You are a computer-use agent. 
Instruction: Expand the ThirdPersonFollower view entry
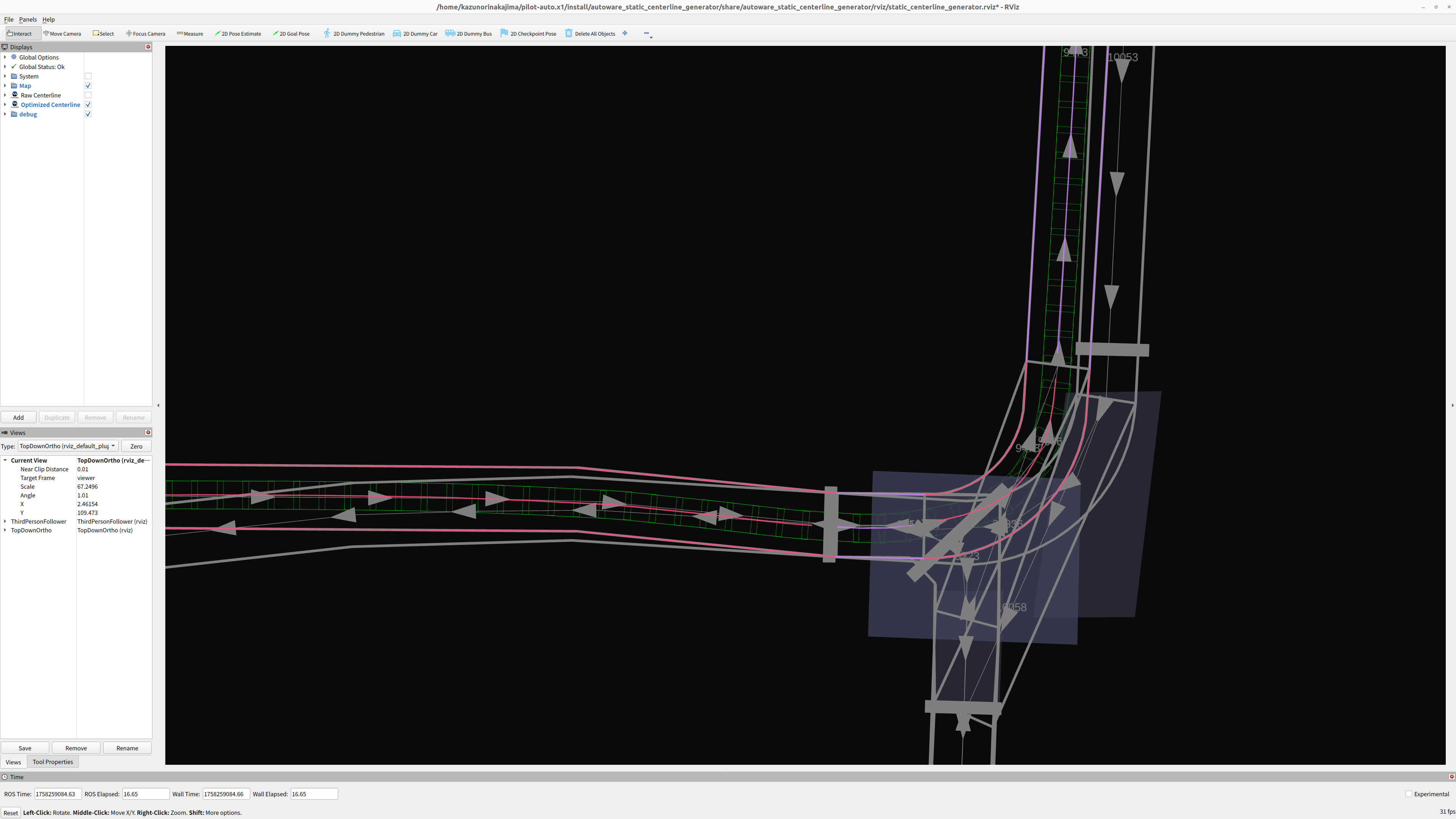pos(5,522)
